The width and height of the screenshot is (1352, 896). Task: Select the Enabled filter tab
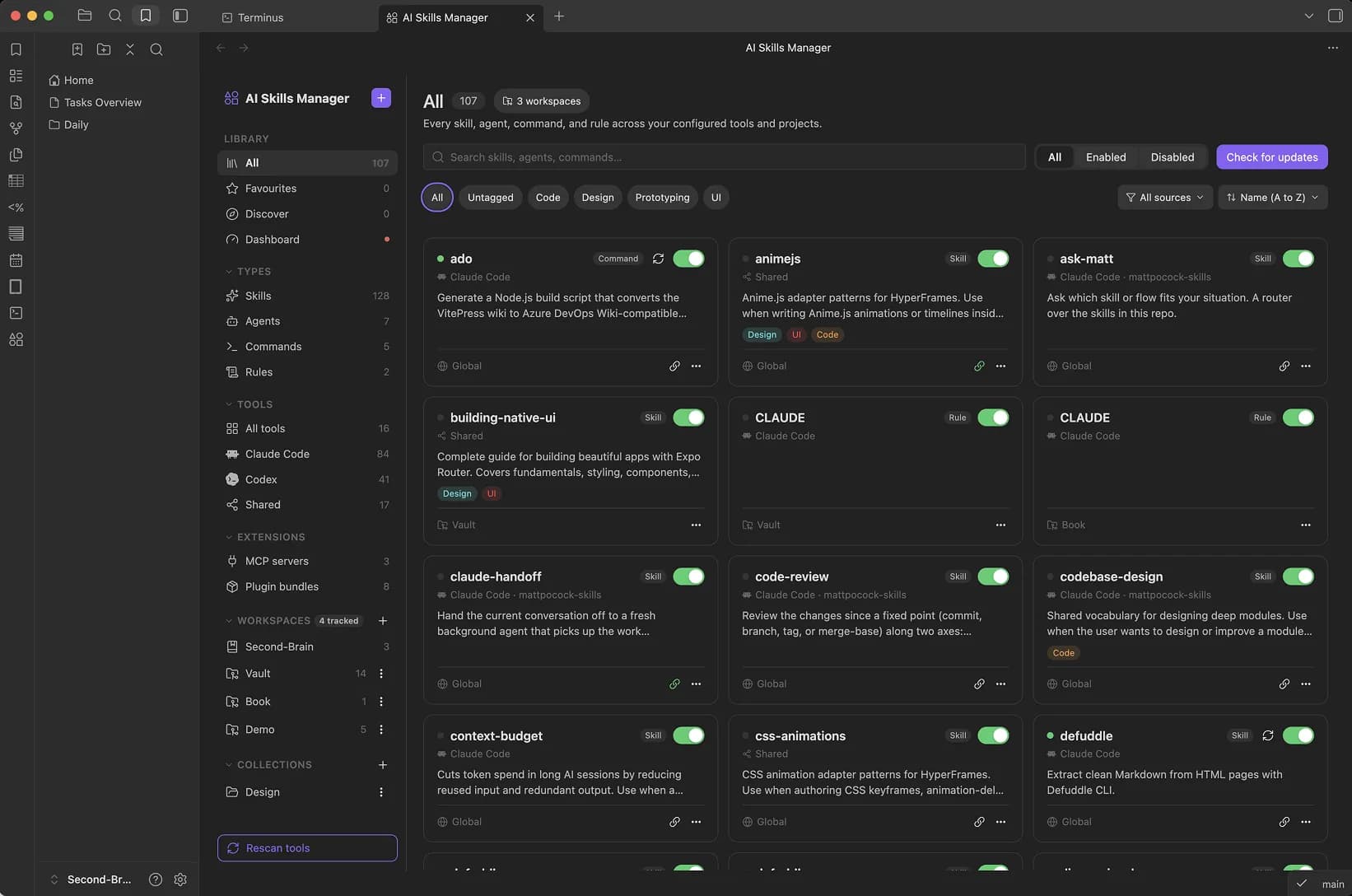pyautogui.click(x=1106, y=157)
